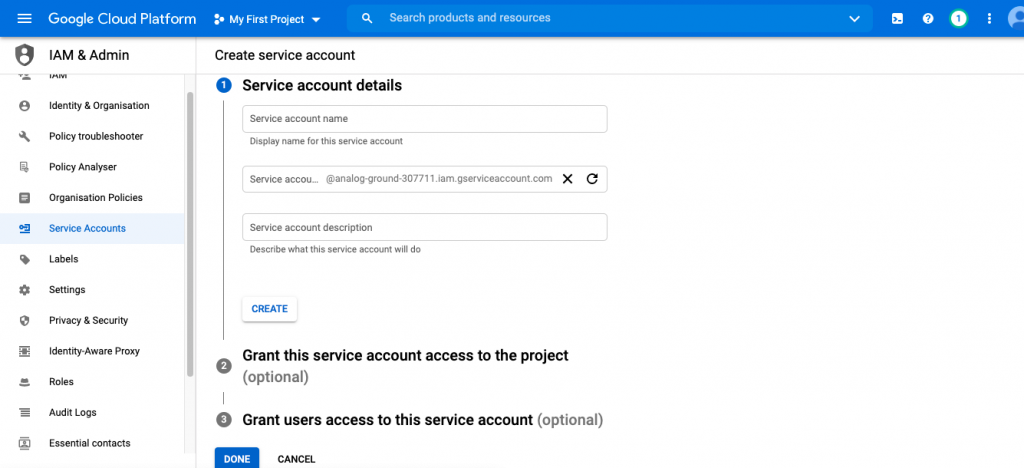Open Policy troubleshooter page

click(x=92, y=136)
